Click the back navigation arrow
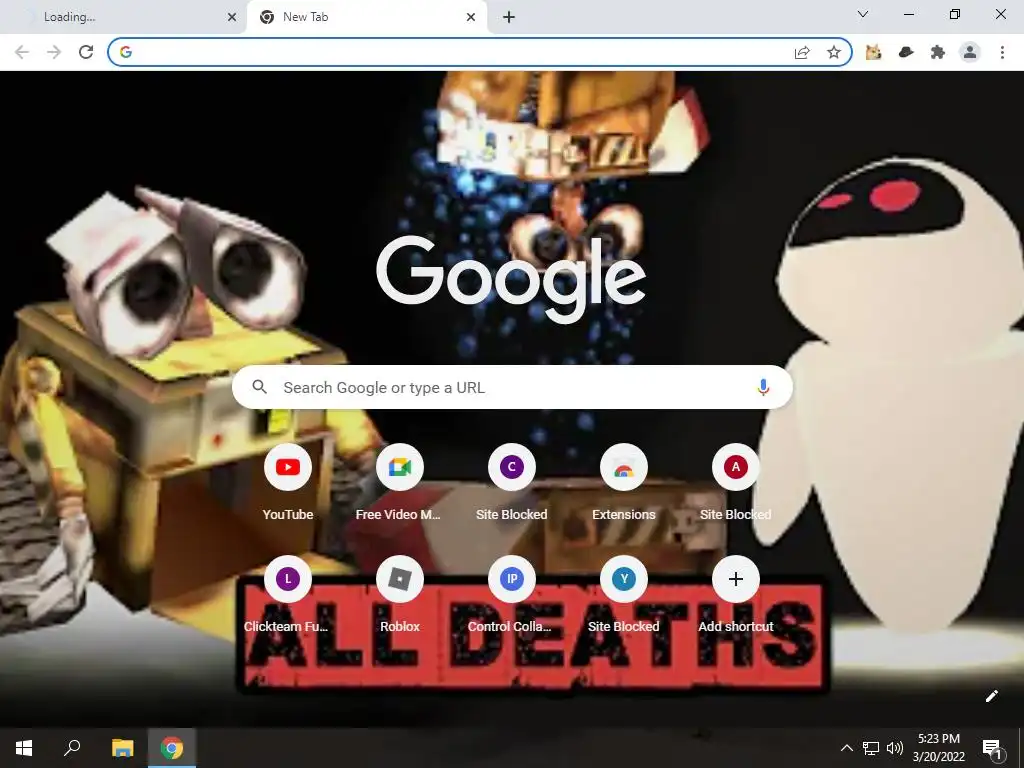 (22, 52)
